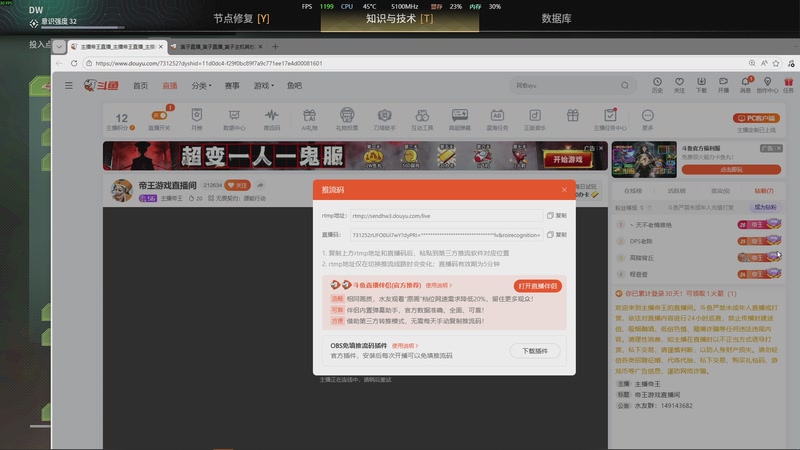Click the 斗鱼 logo
800x450 pixels.
[x=101, y=85]
